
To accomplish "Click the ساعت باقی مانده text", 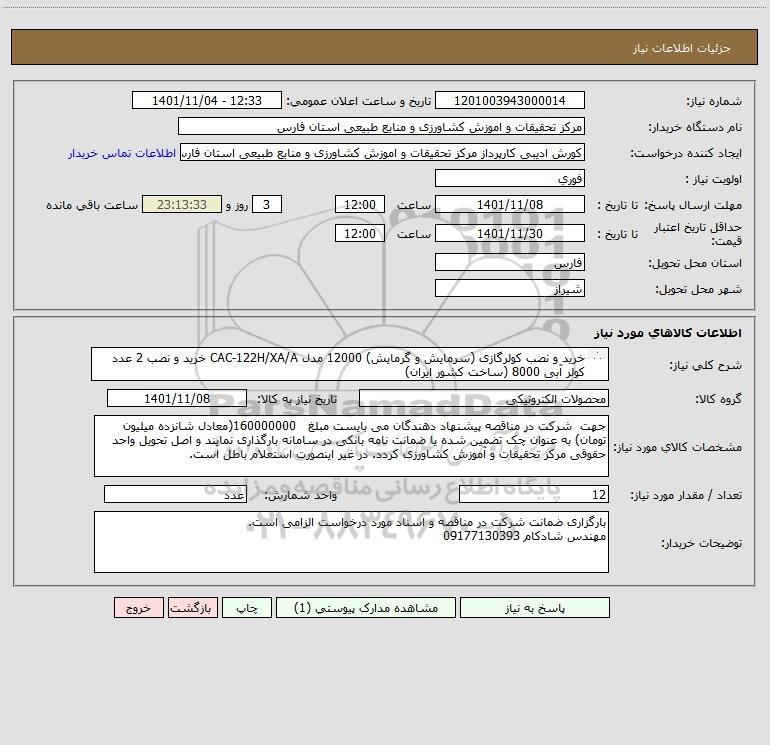I will [x=92, y=205].
